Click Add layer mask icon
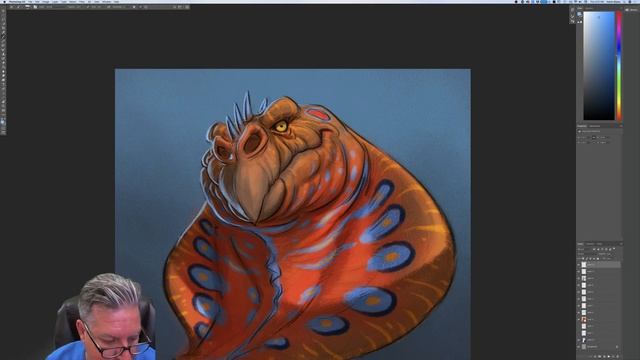Image resolution: width=640 pixels, height=360 pixels. pyautogui.click(x=600, y=356)
